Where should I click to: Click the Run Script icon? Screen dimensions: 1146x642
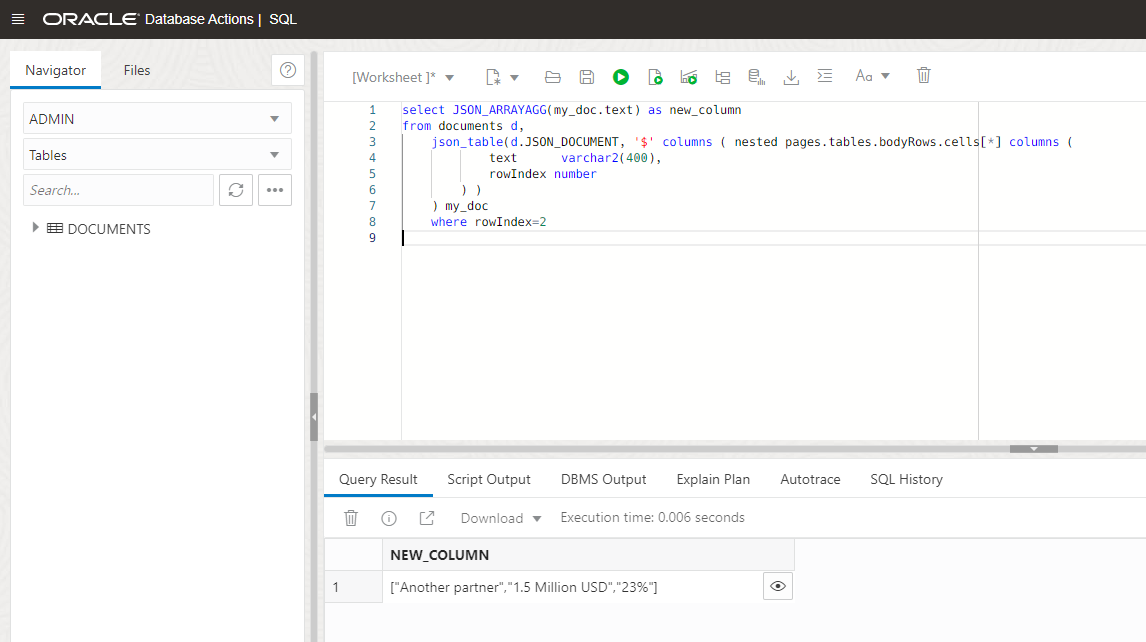click(x=655, y=77)
